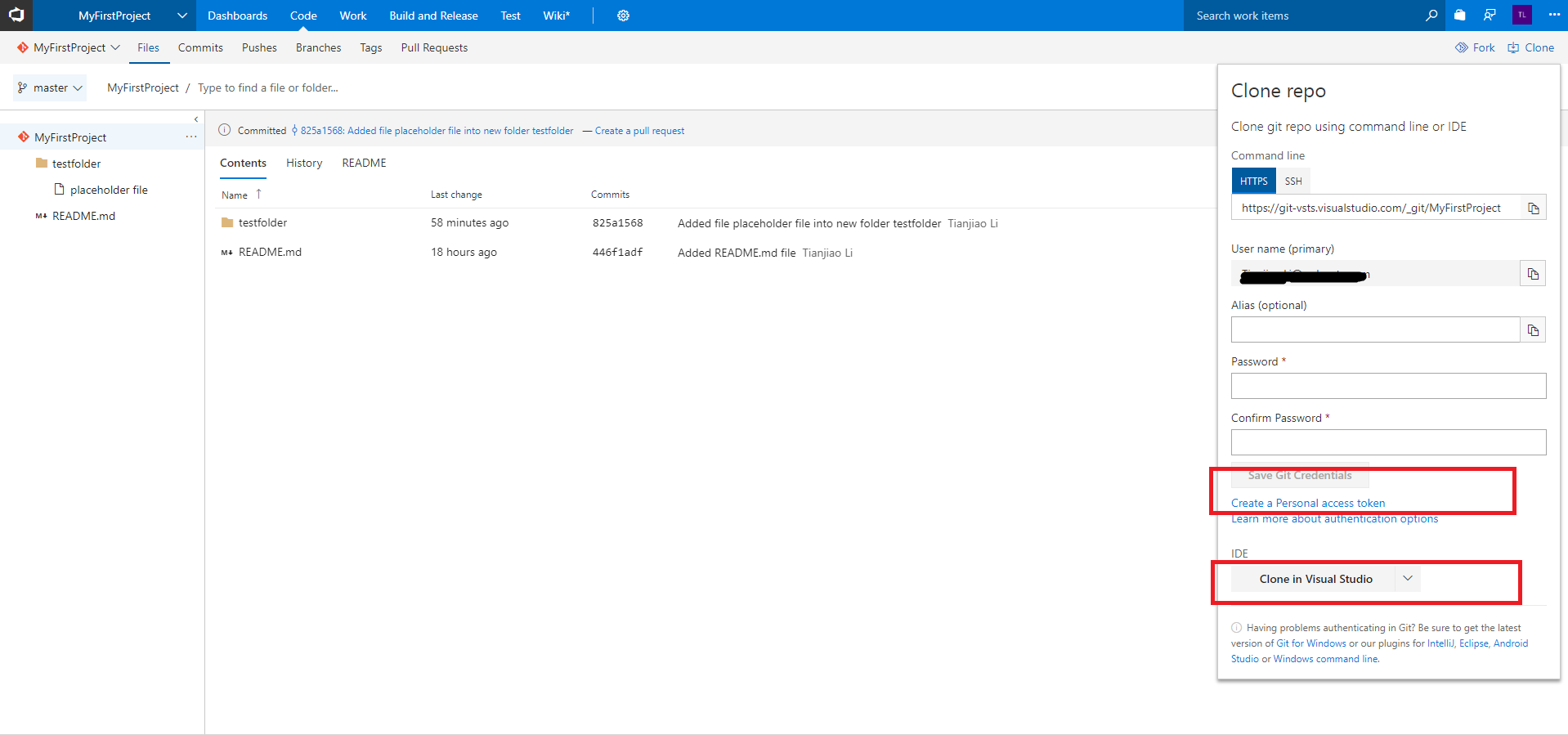
Task: Open the settings gear in top bar
Action: (x=623, y=16)
